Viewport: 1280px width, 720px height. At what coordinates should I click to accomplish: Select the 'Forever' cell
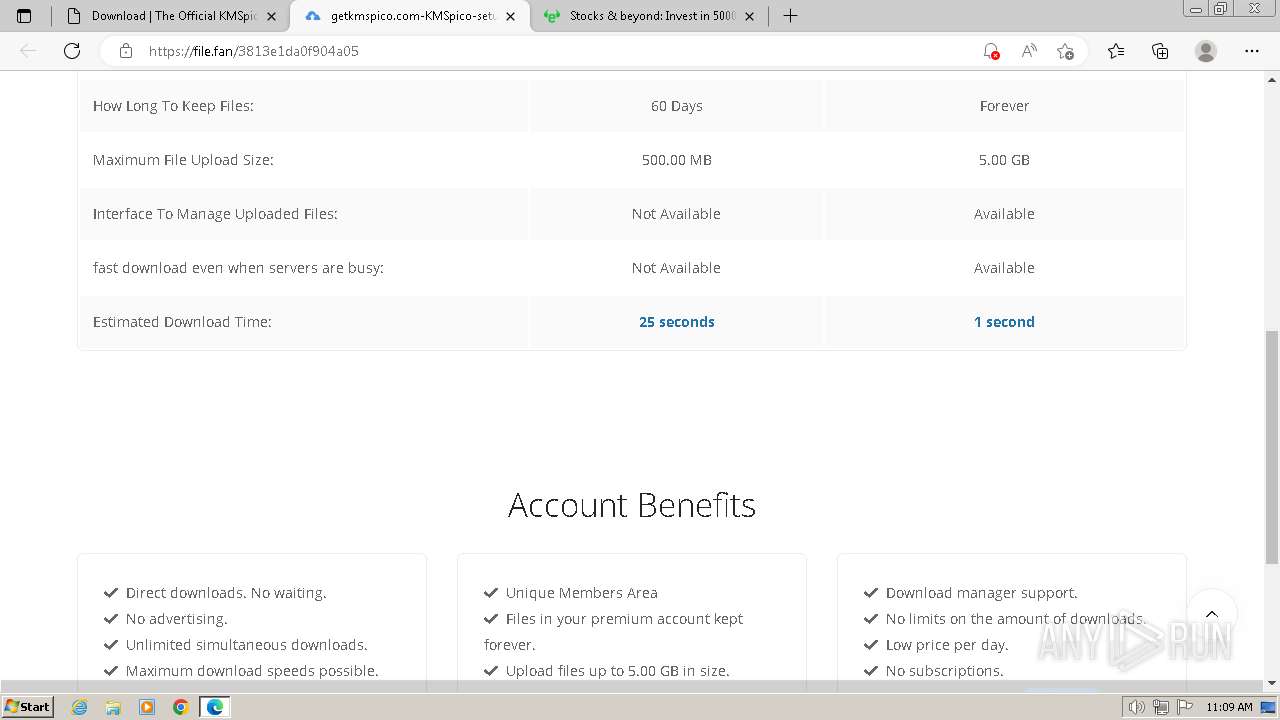(1004, 106)
